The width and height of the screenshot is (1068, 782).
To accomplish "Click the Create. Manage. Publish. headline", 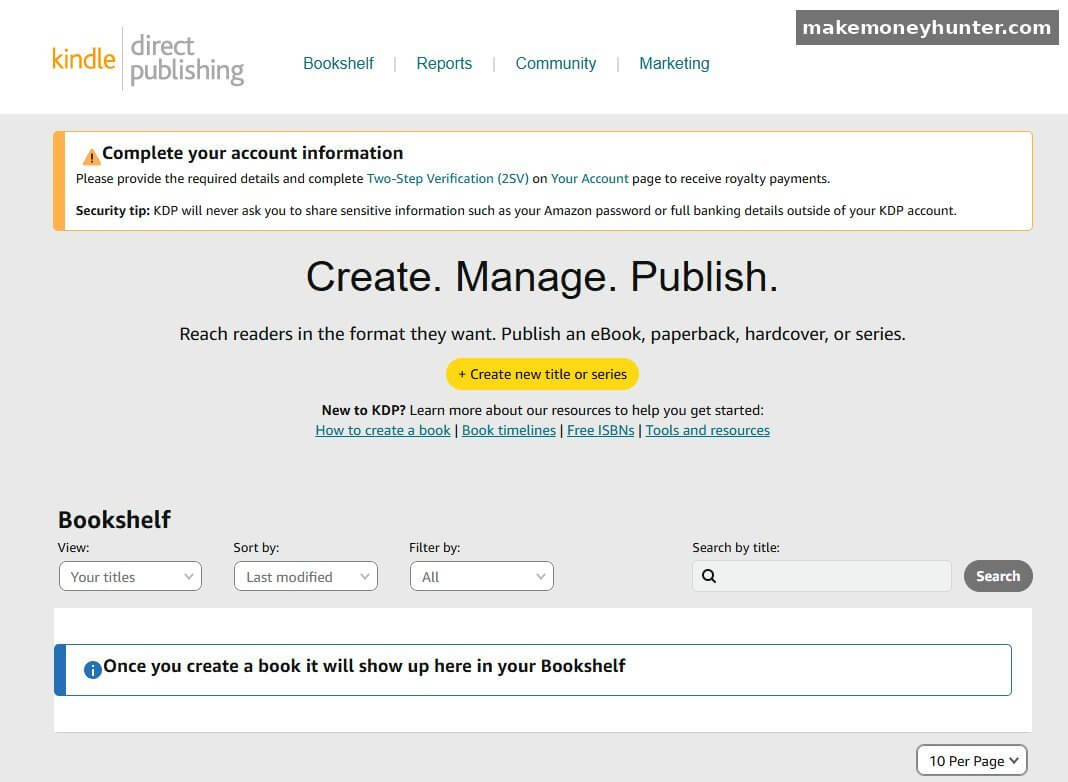I will 542,277.
